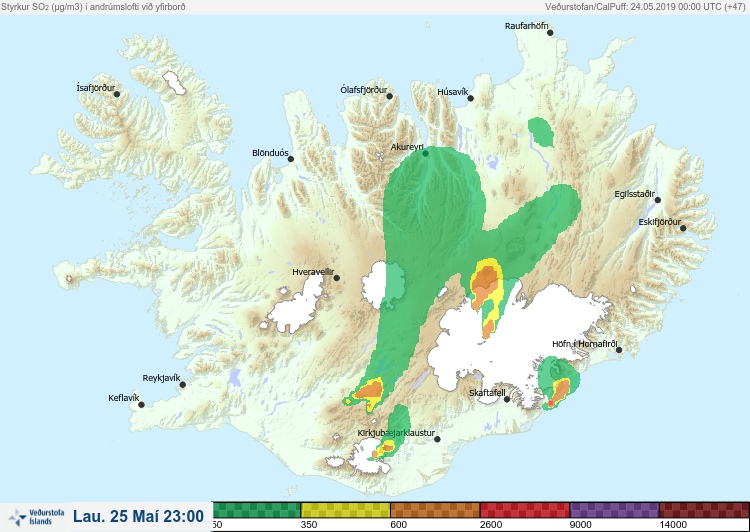The width and height of the screenshot is (750, 532).
Task: Click the Hveravellir marker dot
Action: click(337, 278)
